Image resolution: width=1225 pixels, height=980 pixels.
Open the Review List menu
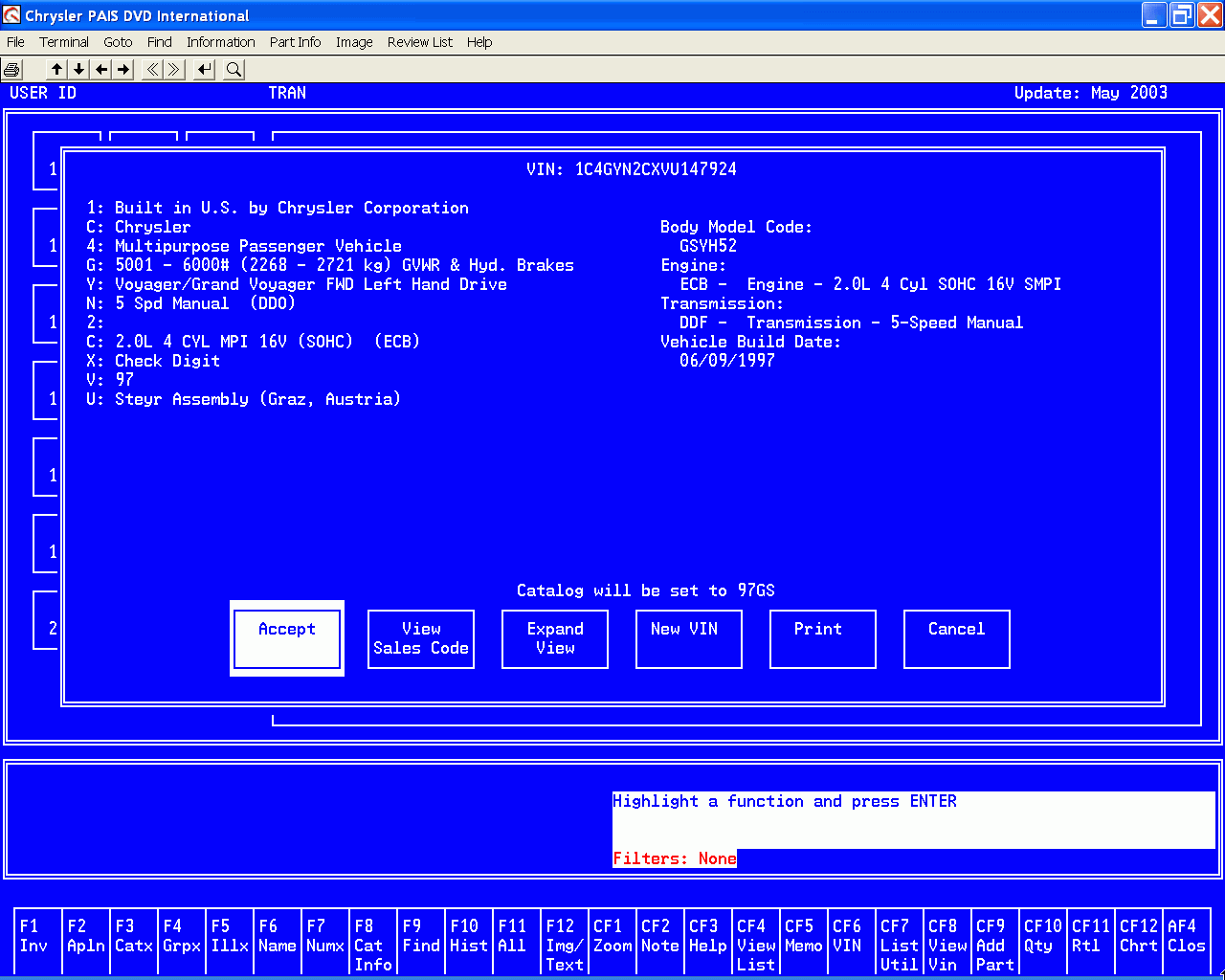(420, 42)
